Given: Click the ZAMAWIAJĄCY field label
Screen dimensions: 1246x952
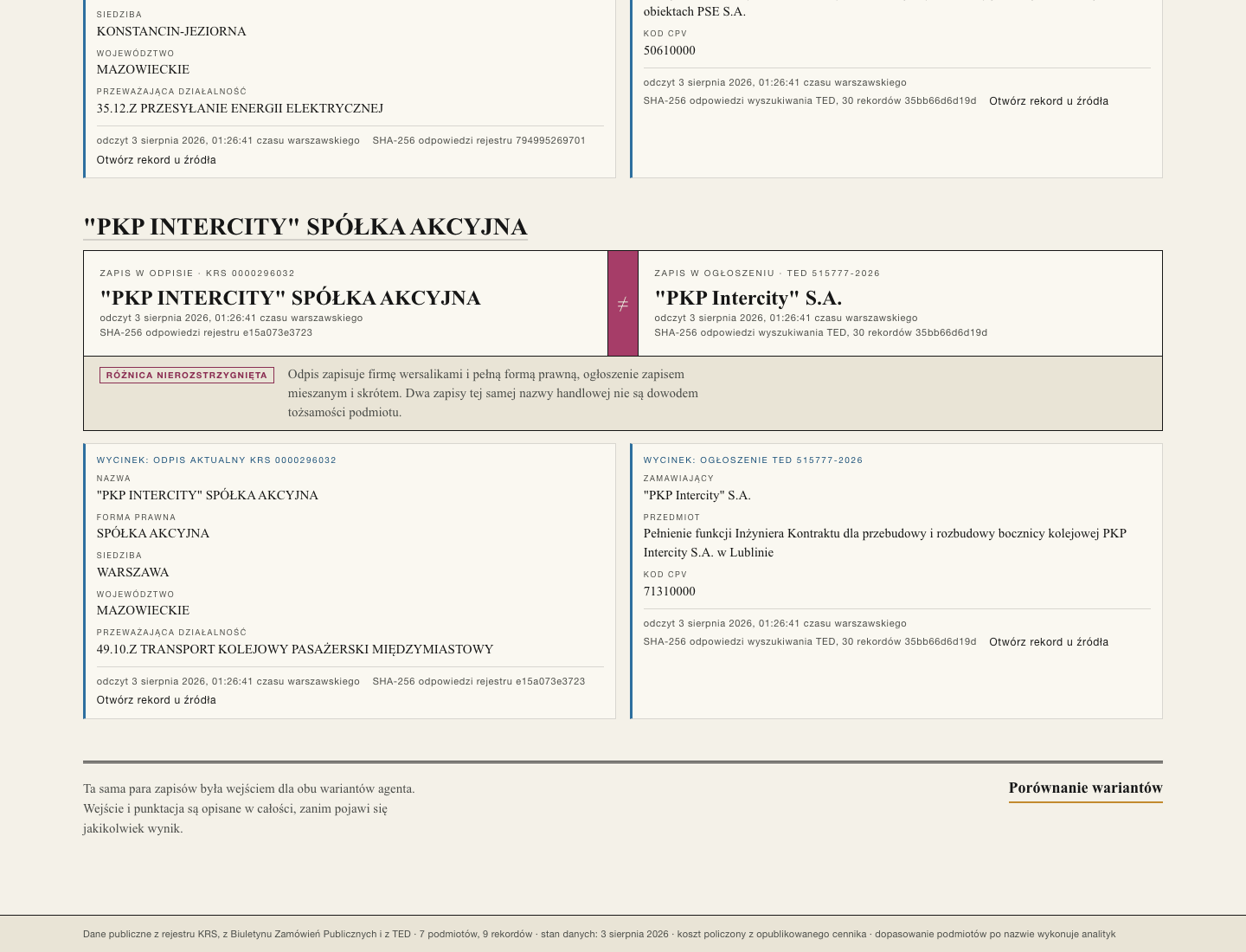Looking at the screenshot, I should pos(678,479).
